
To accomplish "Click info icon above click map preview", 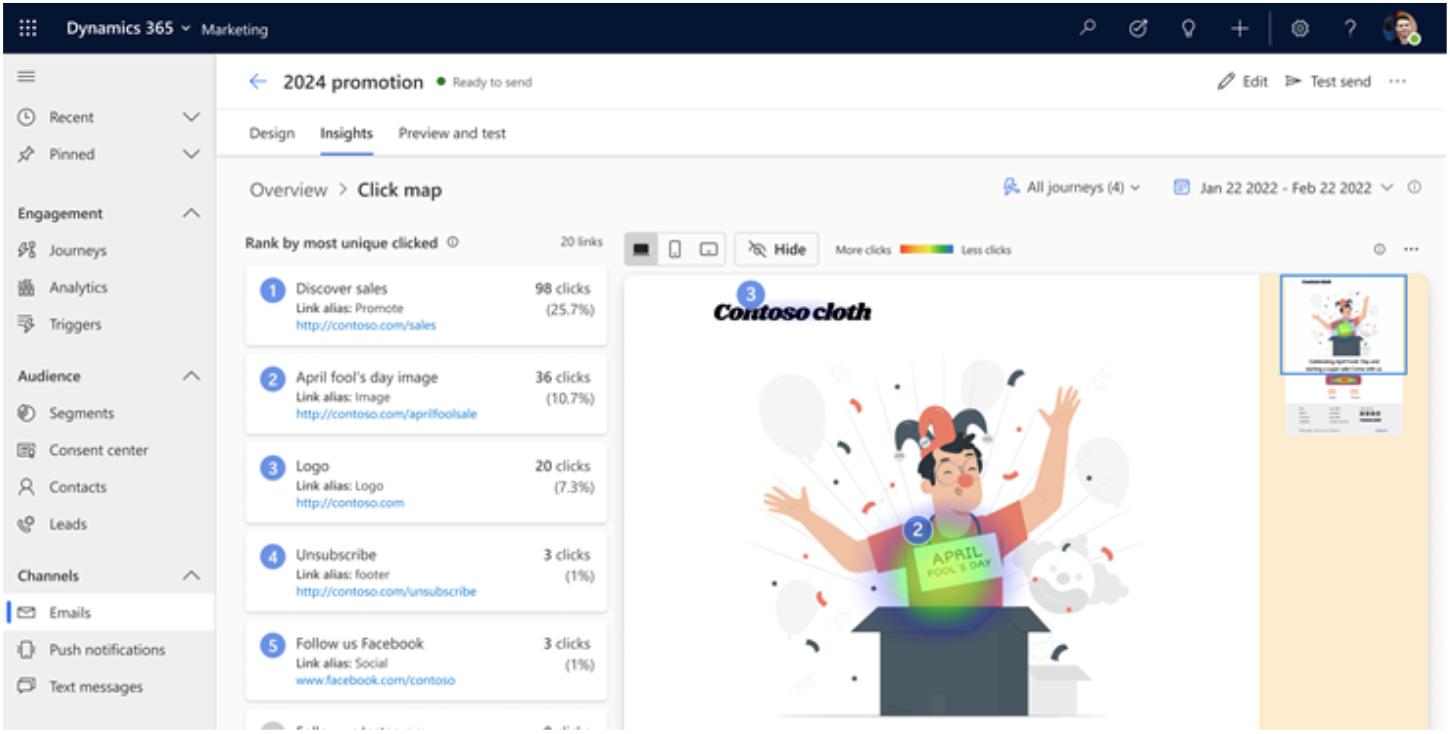I will pos(1380,249).
